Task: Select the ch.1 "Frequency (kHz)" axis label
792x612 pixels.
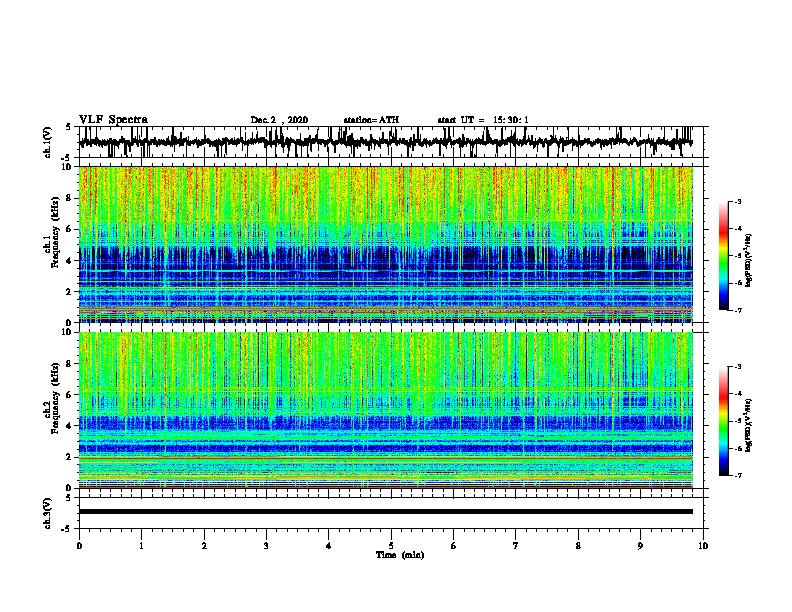Action: click(x=55, y=233)
